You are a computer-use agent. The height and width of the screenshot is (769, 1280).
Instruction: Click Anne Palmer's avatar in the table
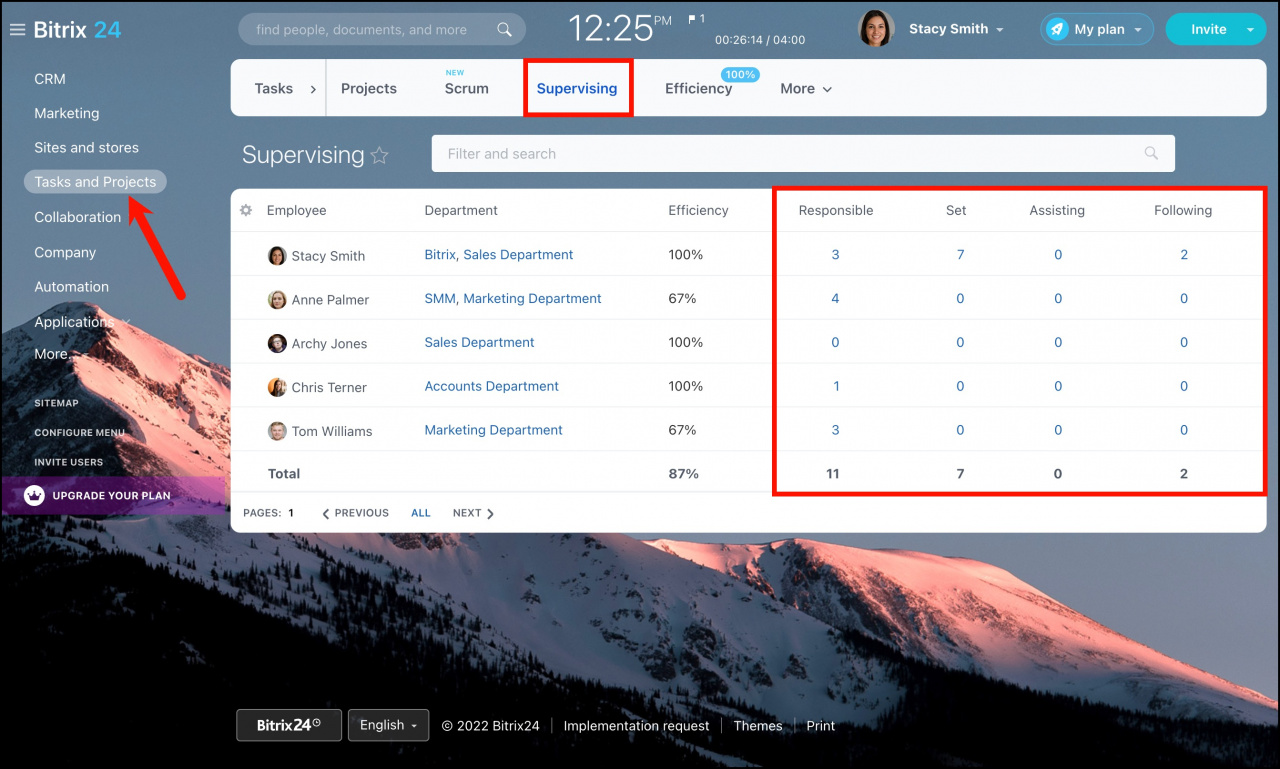277,300
